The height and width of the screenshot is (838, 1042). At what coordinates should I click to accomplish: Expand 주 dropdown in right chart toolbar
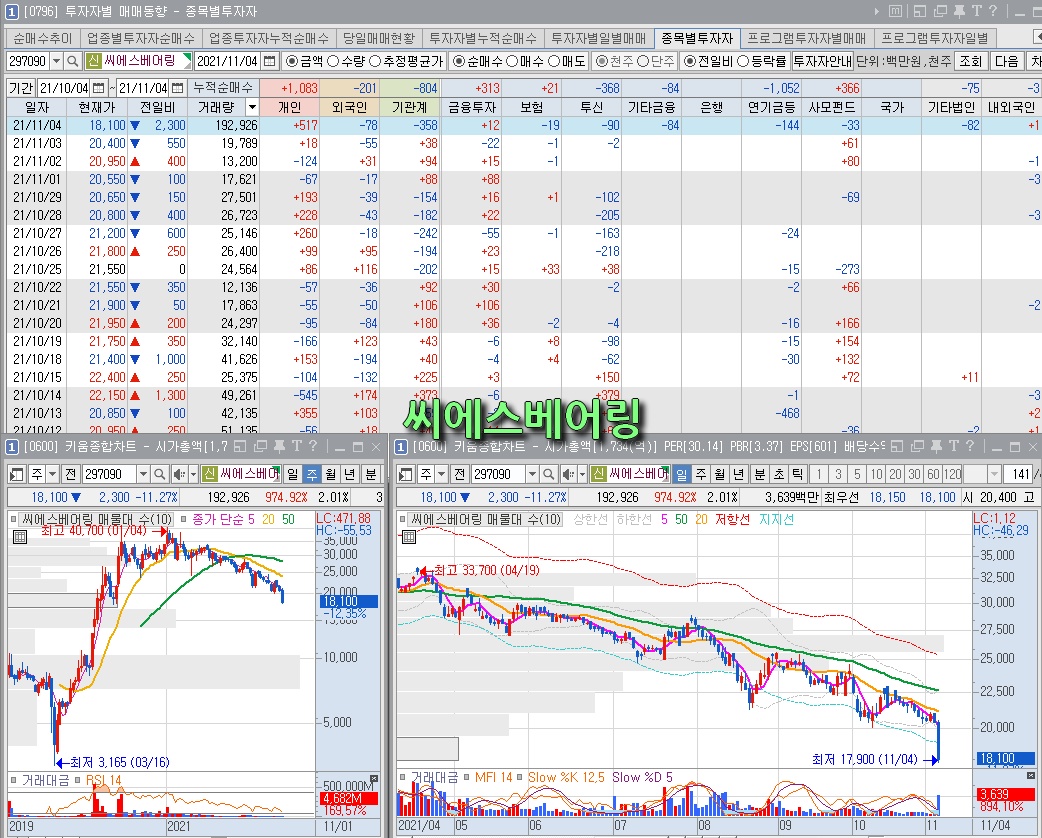pyautogui.click(x=441, y=474)
